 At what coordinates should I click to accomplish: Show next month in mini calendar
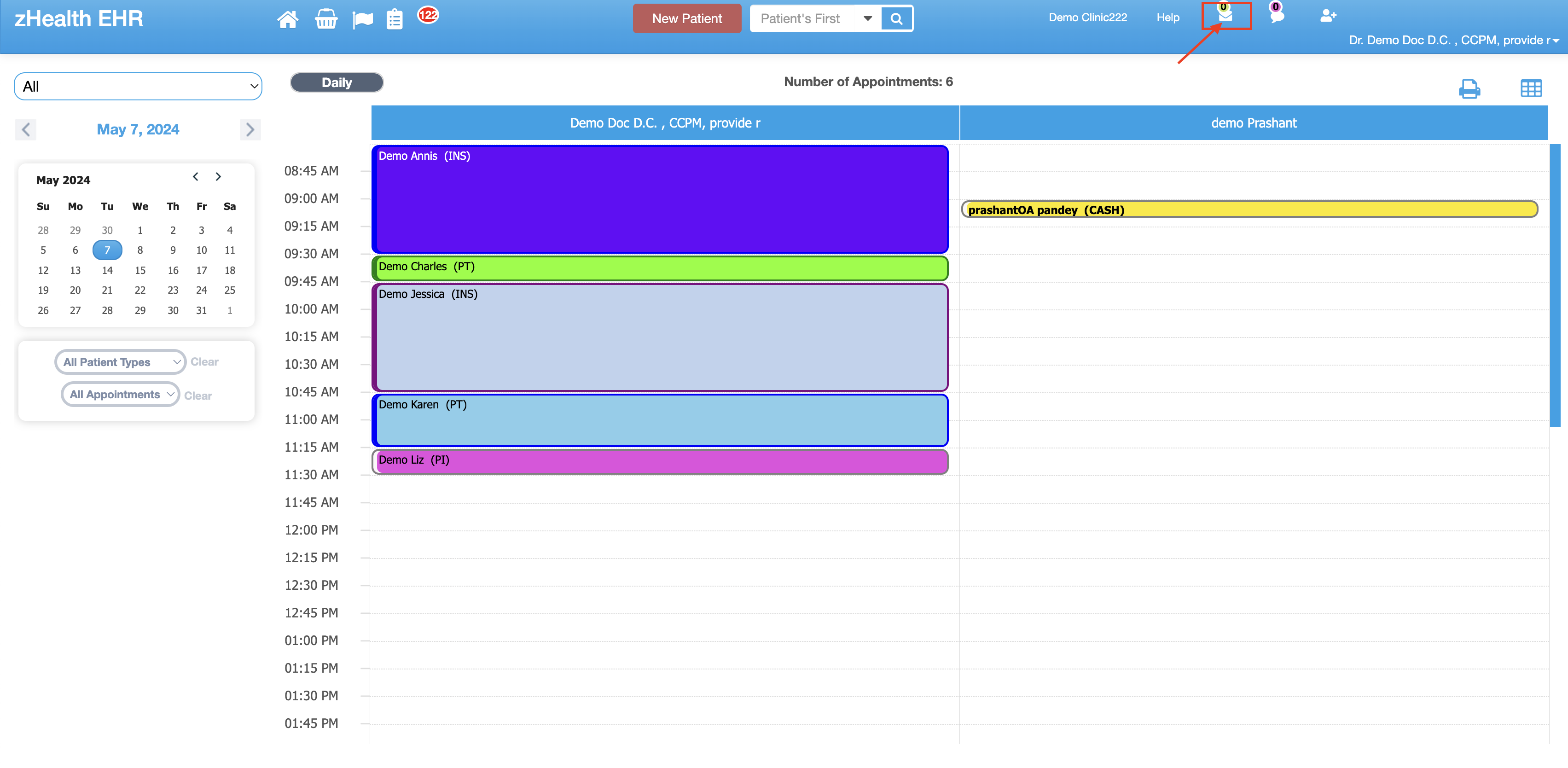pyautogui.click(x=218, y=176)
